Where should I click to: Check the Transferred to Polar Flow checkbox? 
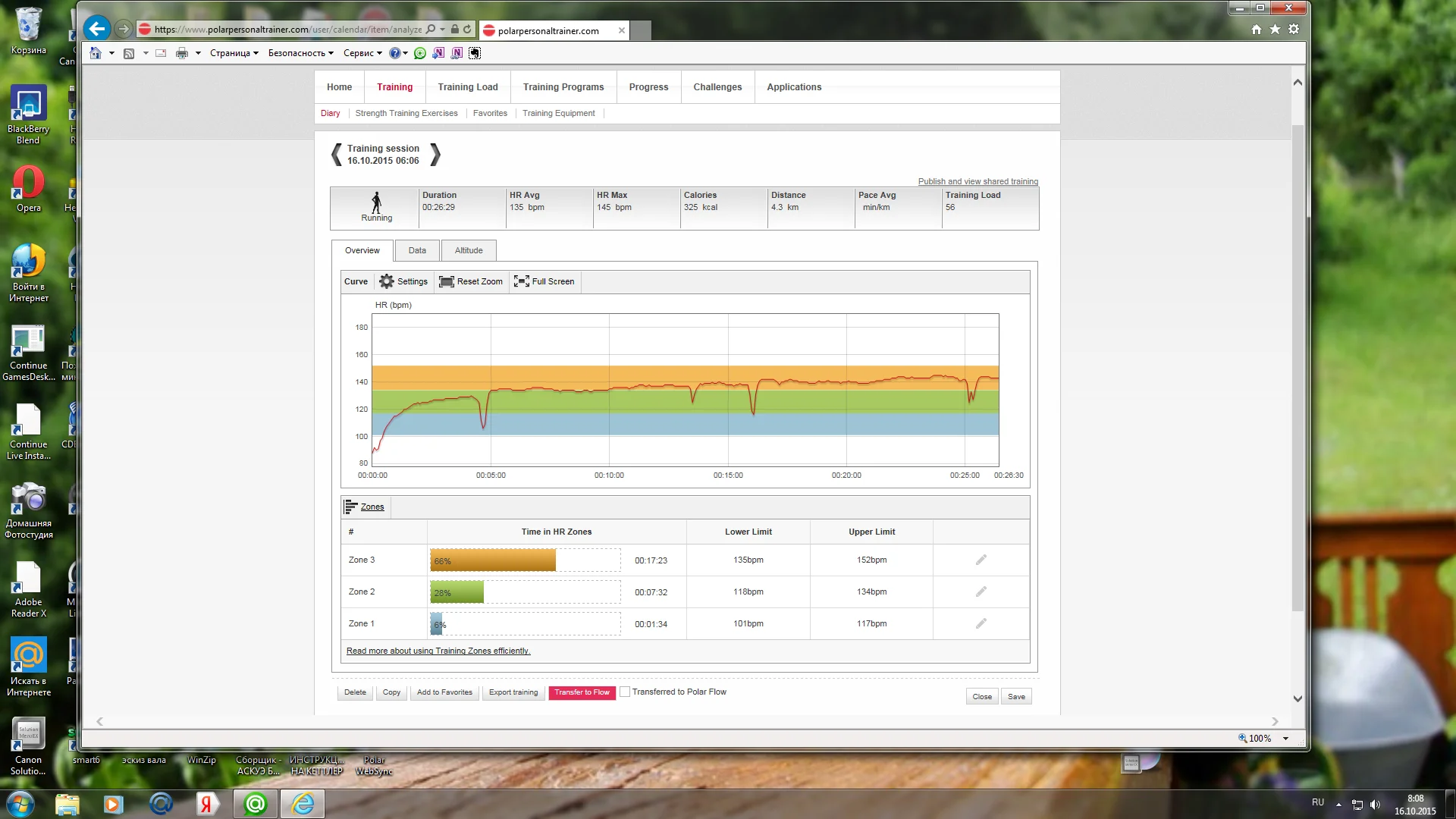coord(625,692)
